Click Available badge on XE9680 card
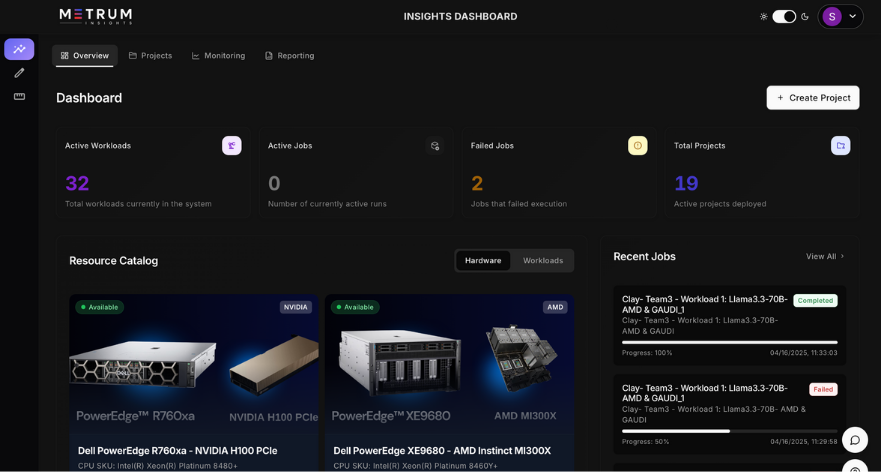Image resolution: width=881 pixels, height=472 pixels. point(355,307)
